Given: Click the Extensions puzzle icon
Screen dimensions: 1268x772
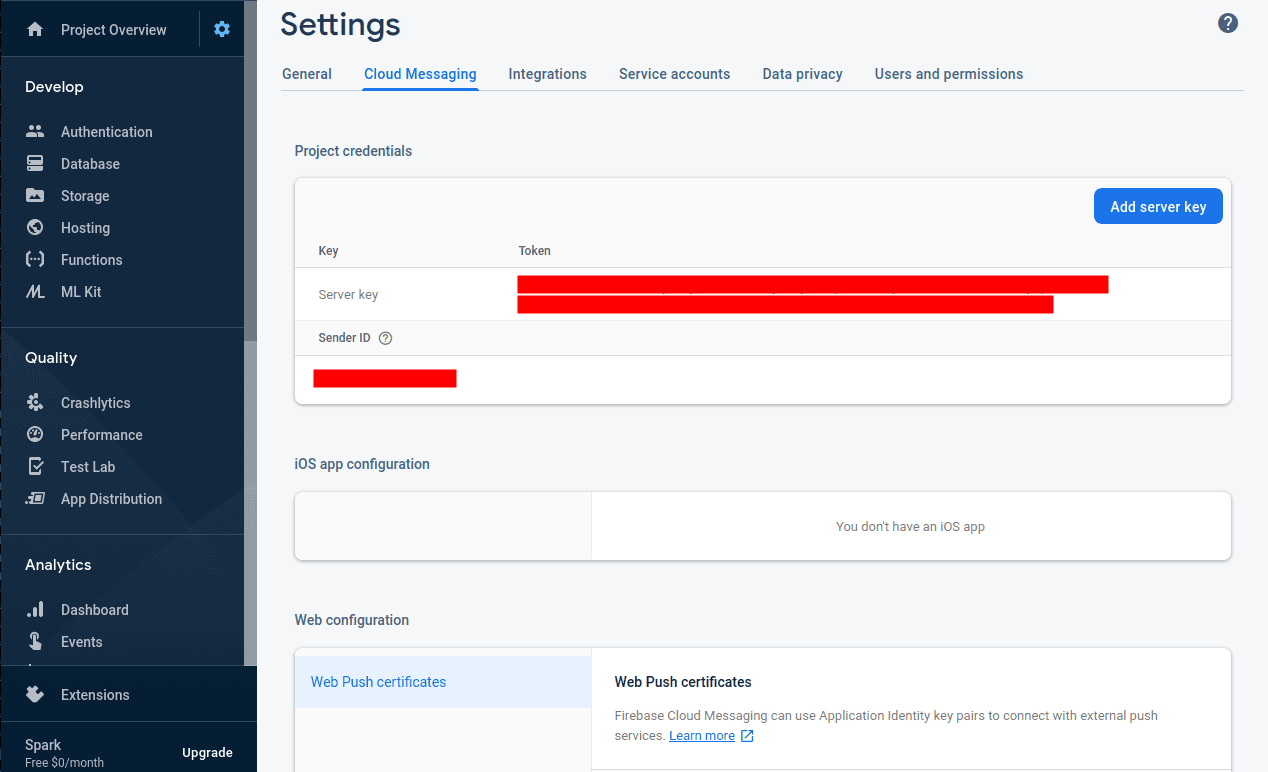Looking at the screenshot, I should click(x=35, y=694).
